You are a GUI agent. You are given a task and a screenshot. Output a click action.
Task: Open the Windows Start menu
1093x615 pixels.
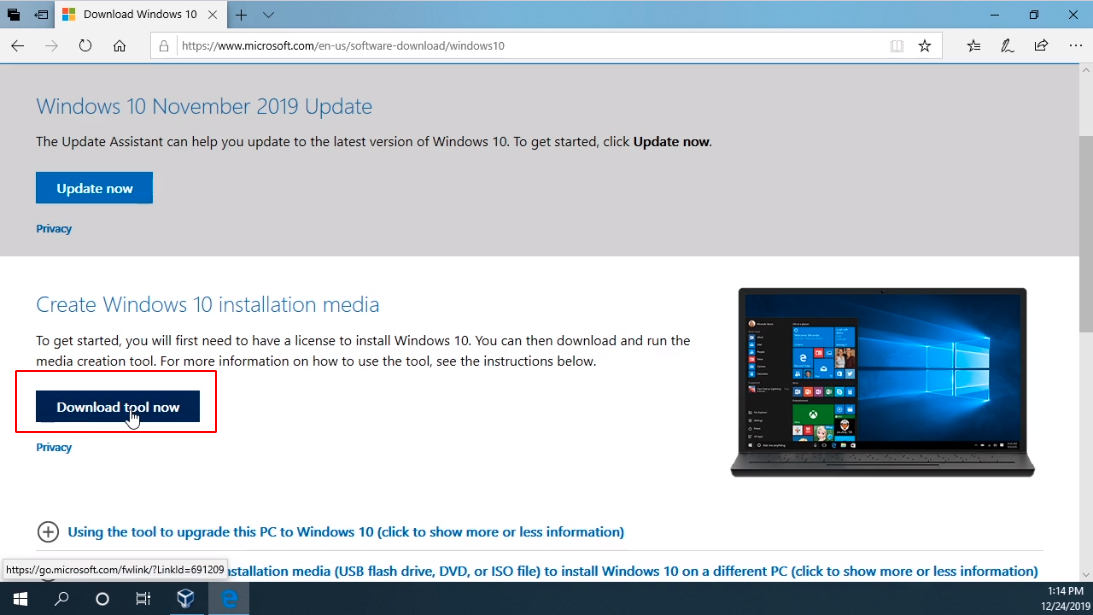pos(20,599)
